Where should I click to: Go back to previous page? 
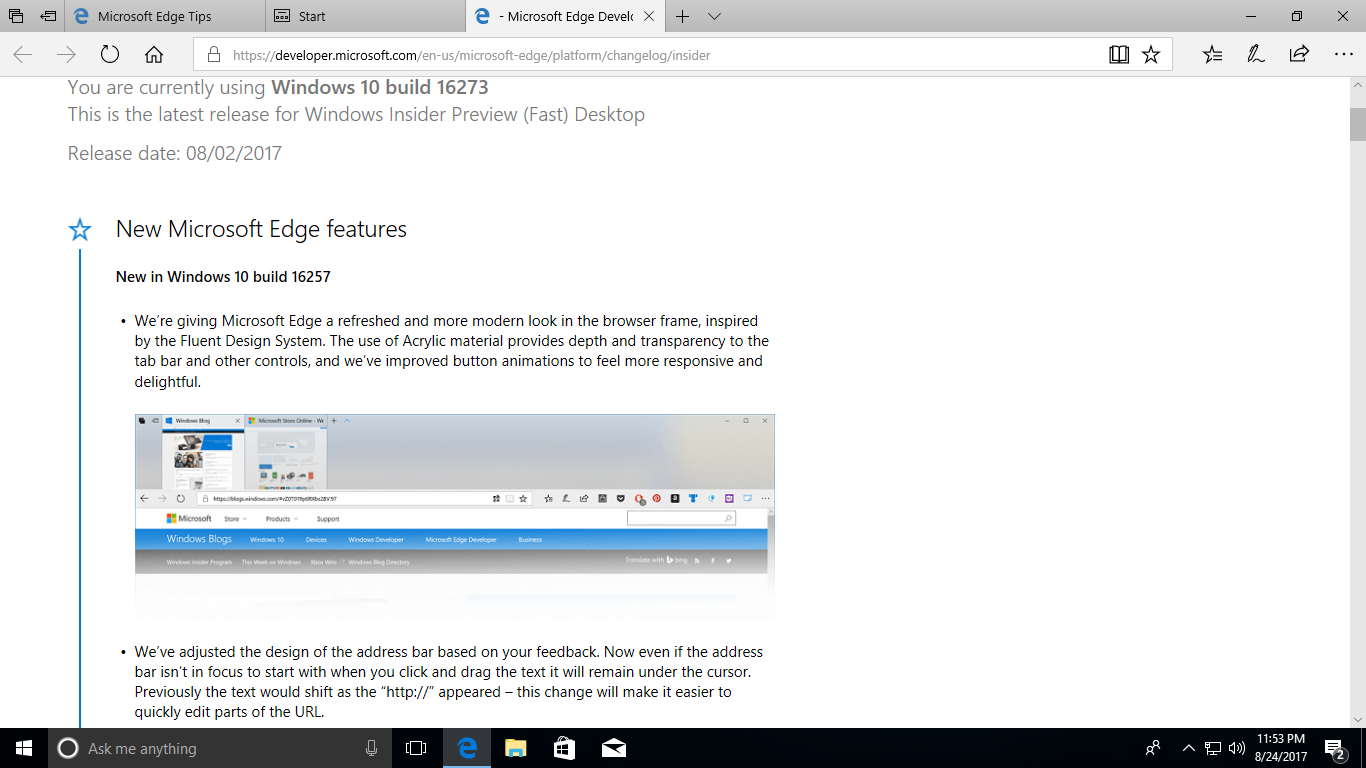click(22, 55)
